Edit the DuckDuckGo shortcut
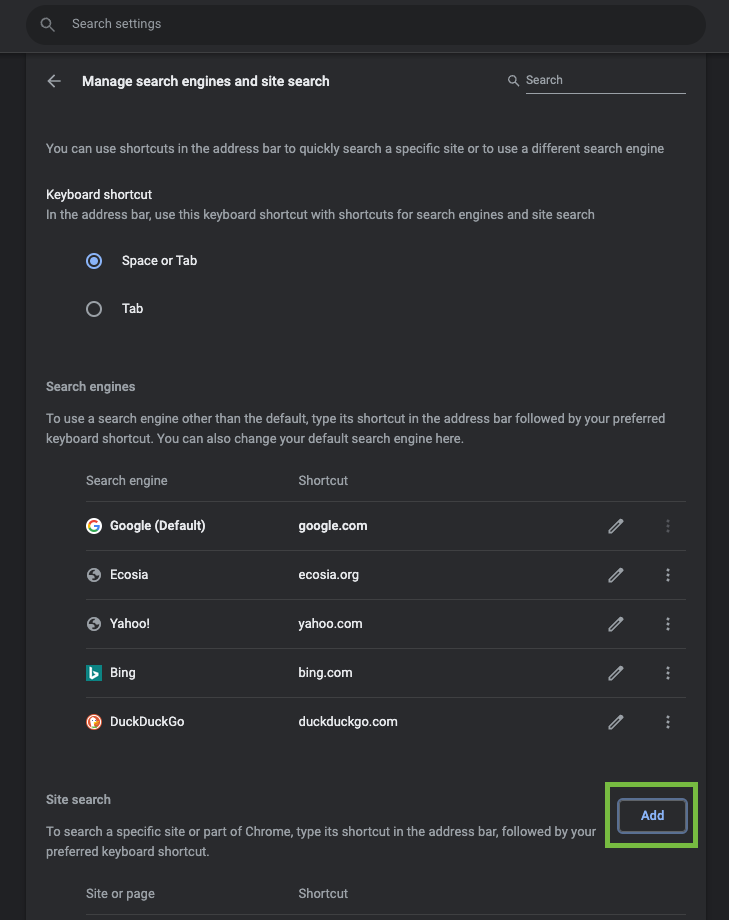The image size is (729, 920). pos(615,721)
